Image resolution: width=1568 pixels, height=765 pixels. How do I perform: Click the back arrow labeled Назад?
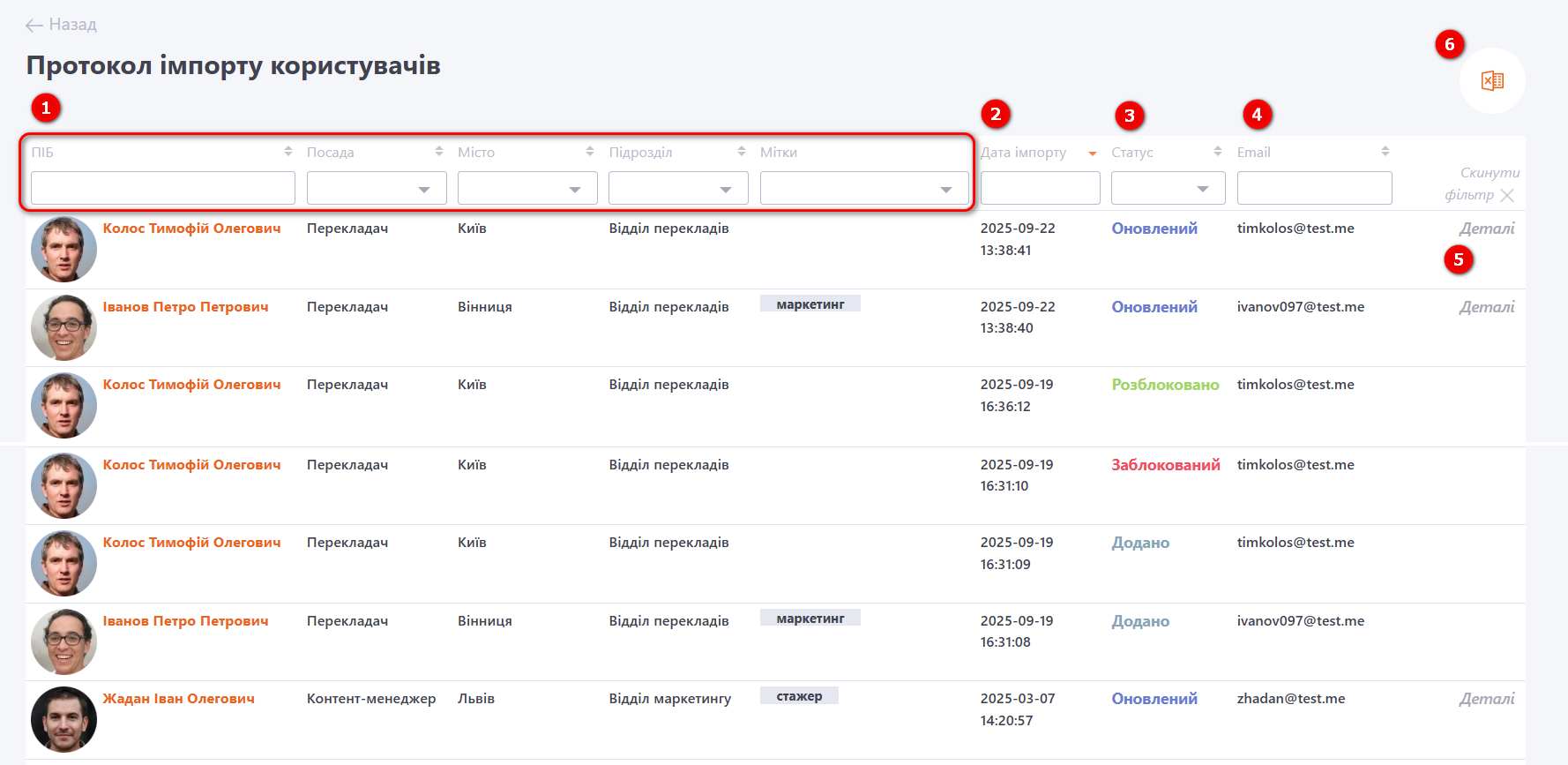click(60, 25)
